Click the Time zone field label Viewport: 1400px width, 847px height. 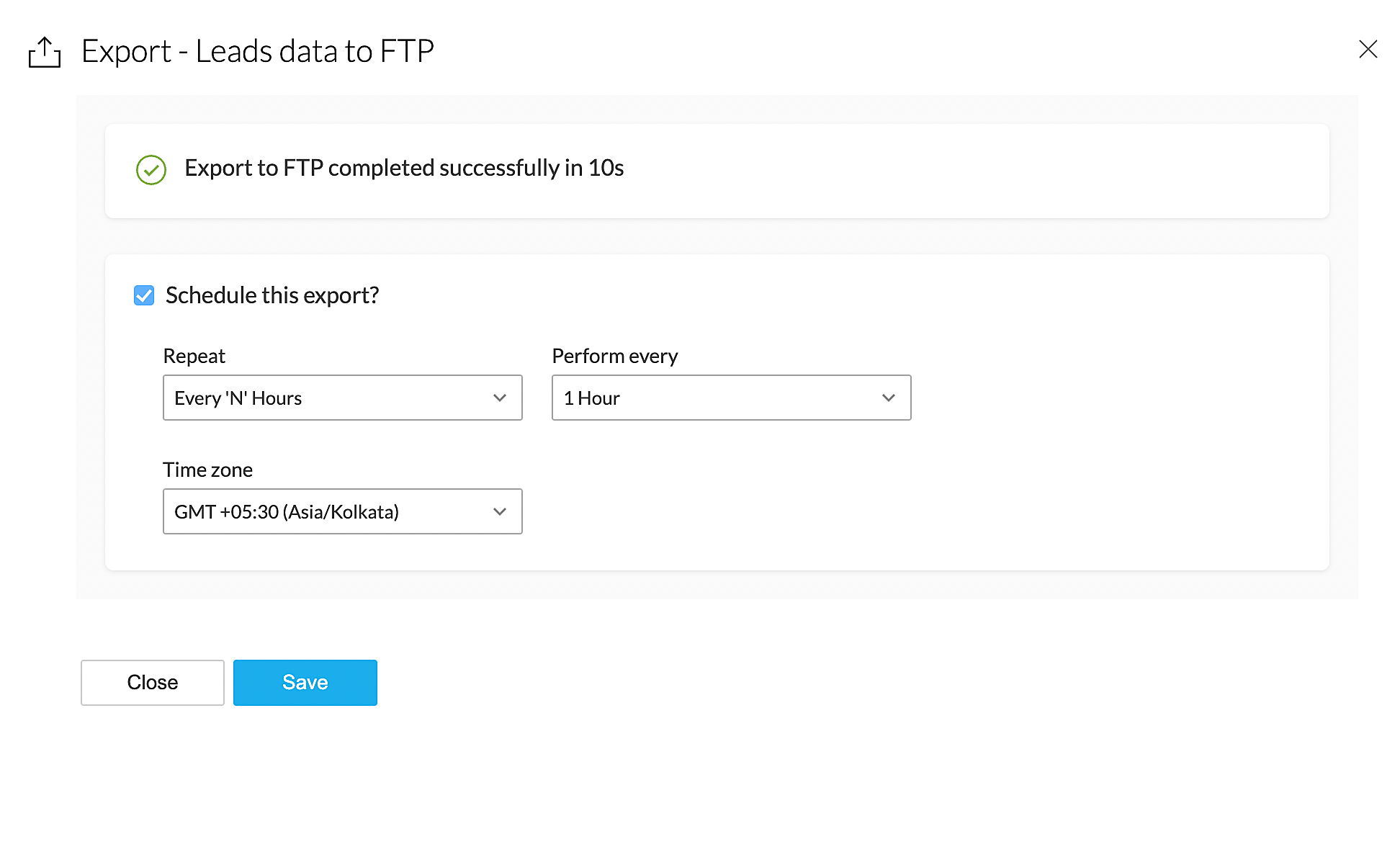tap(207, 470)
